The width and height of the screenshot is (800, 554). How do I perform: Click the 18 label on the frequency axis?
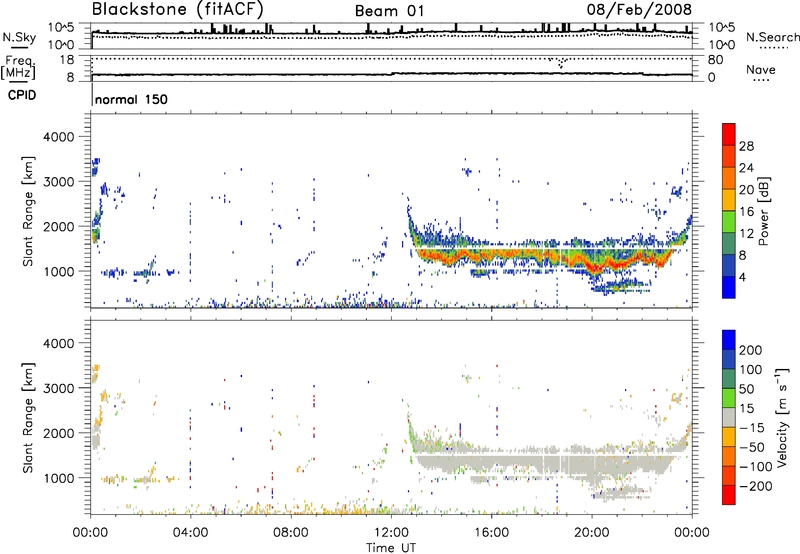pos(67,60)
